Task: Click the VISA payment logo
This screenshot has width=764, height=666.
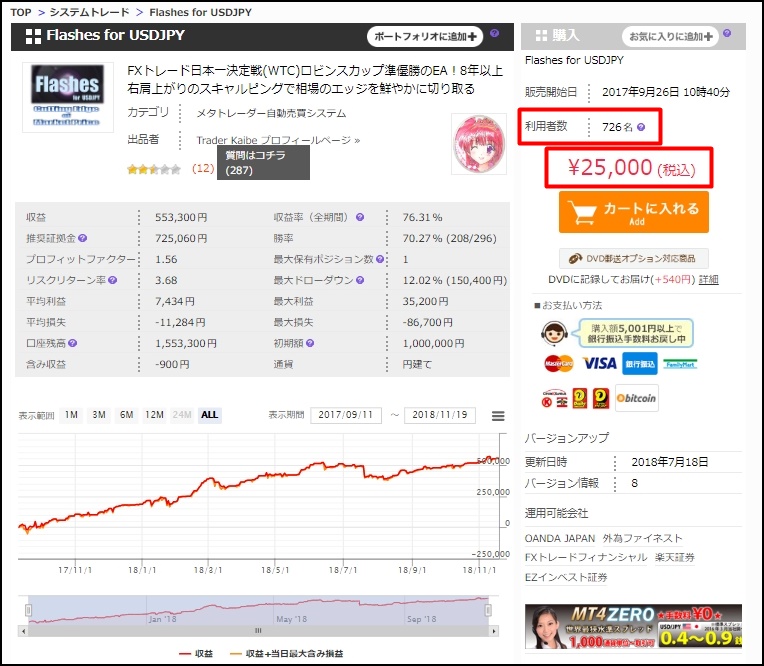Action: (599, 363)
